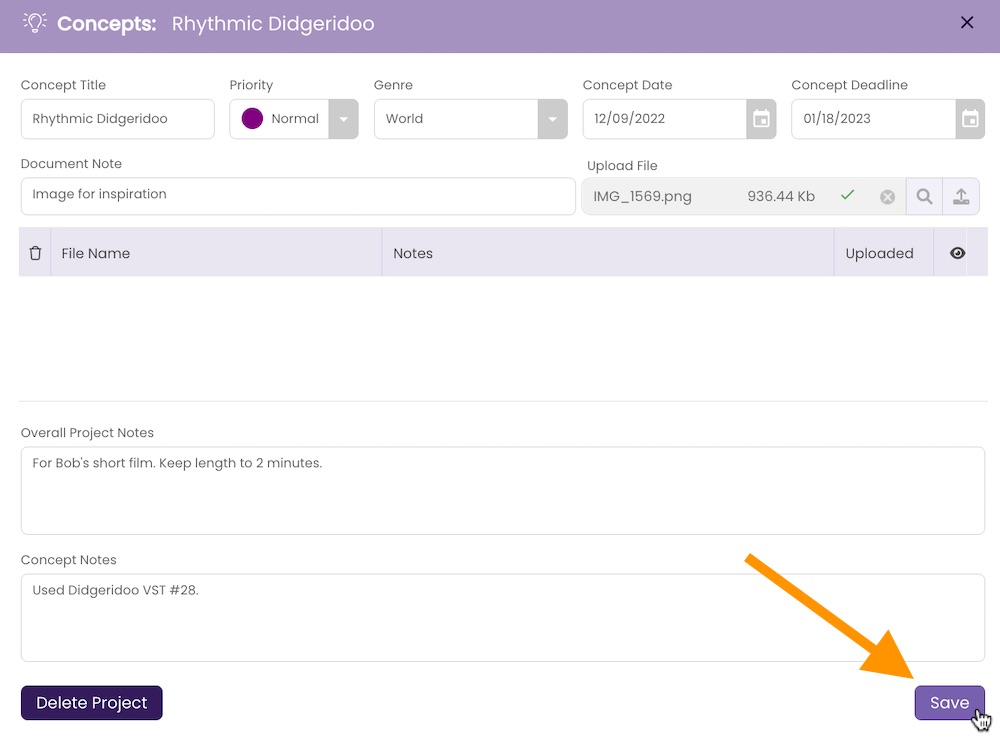Edit the Concept Title field
Viewport: 1000px width, 754px height.
(117, 119)
